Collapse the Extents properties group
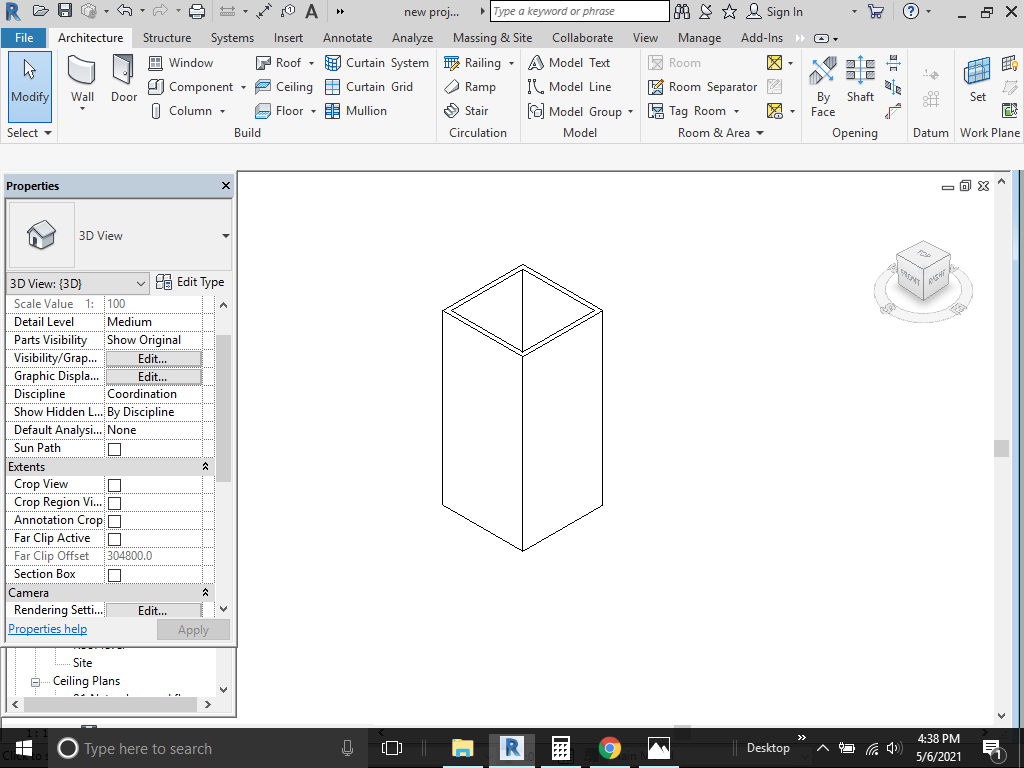 tap(205, 467)
